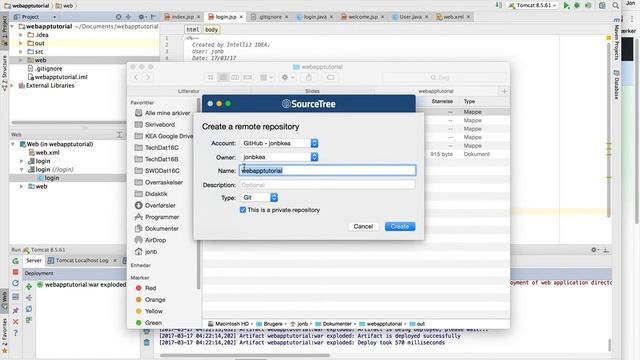Click the AirDrop icon in Finder sidebar
Viewport: 640px width, 360px height.
(x=139, y=240)
